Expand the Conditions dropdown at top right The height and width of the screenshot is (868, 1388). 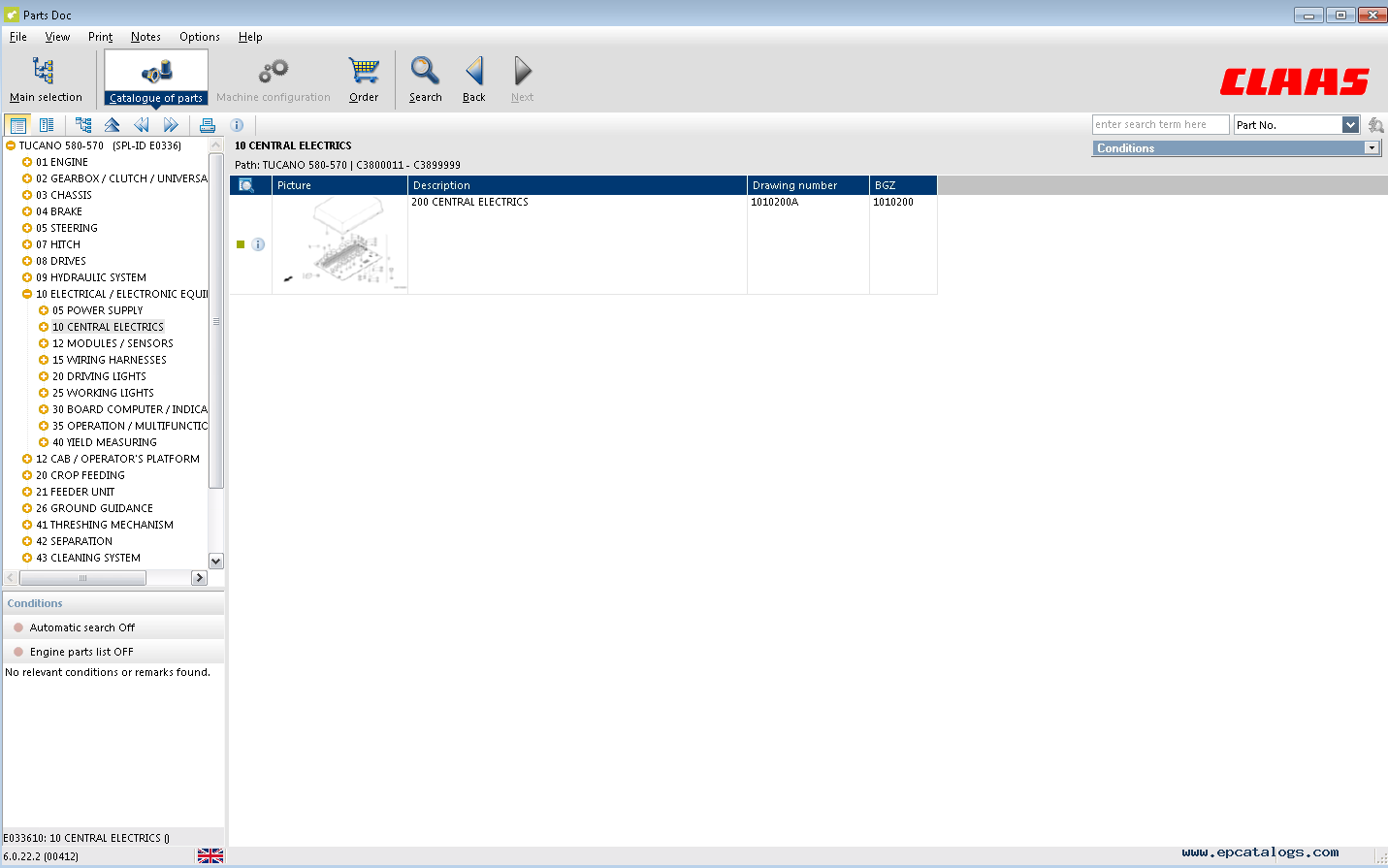pyautogui.click(x=1372, y=148)
